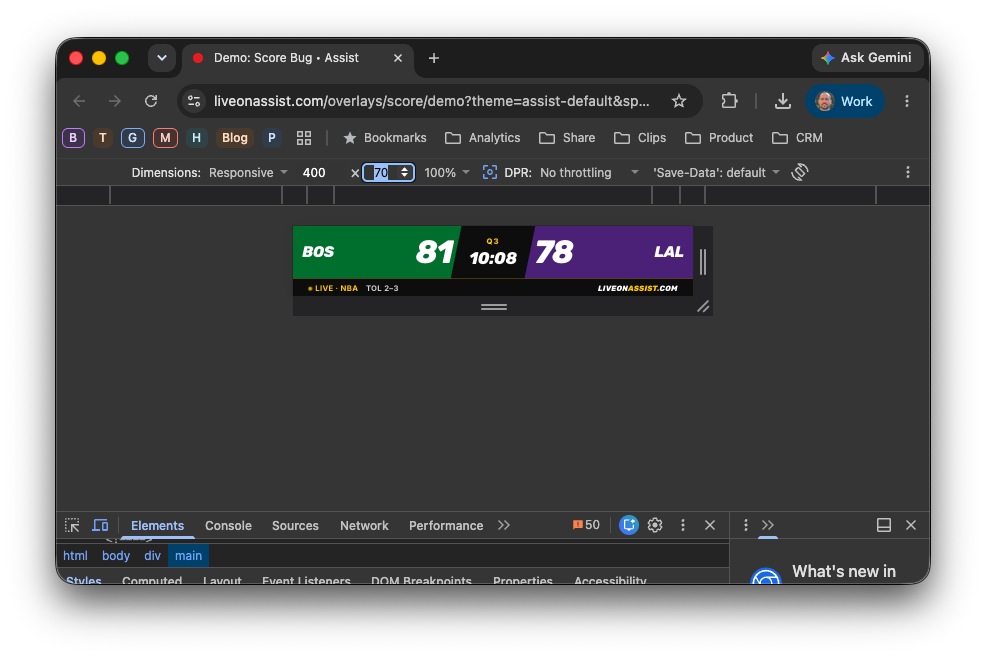Open the tab search dropdown chevron
Viewport: 986px width, 658px height.
[162, 58]
